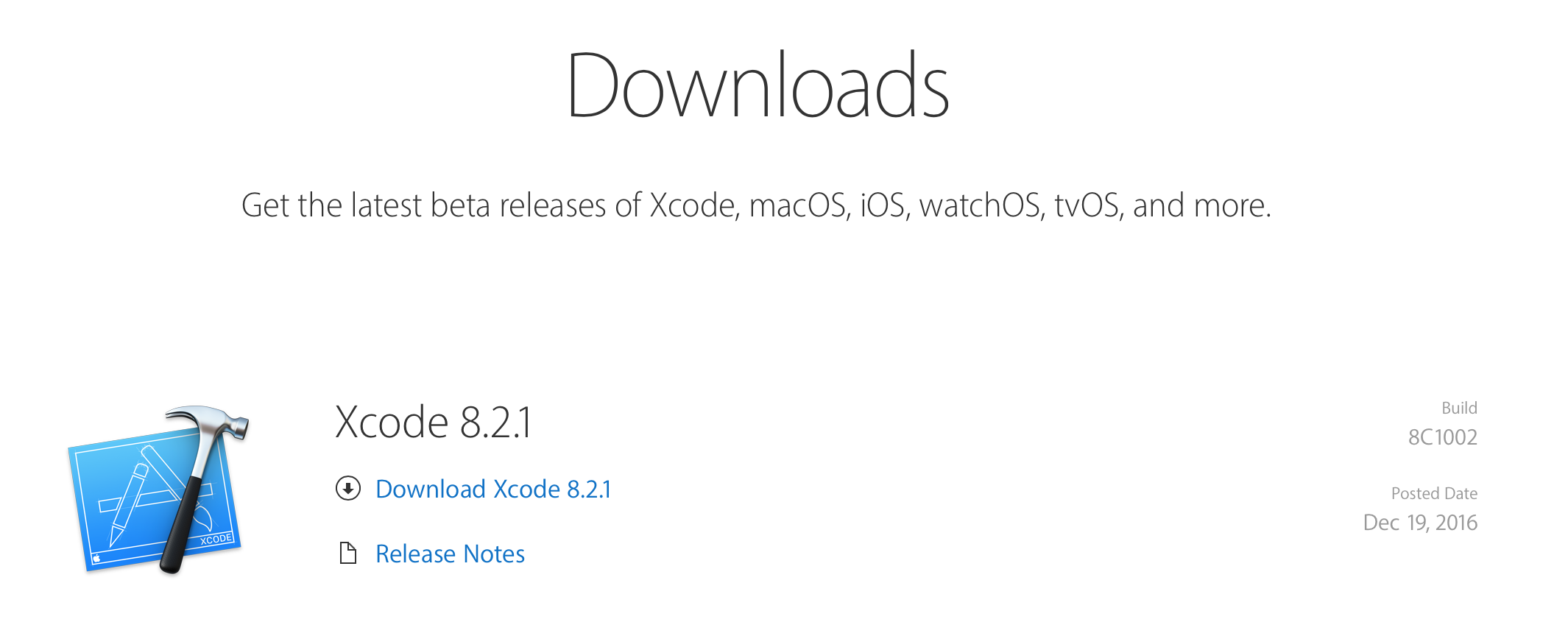
Task: Select the Xcode 8.2.1 title heading
Action: [x=433, y=422]
